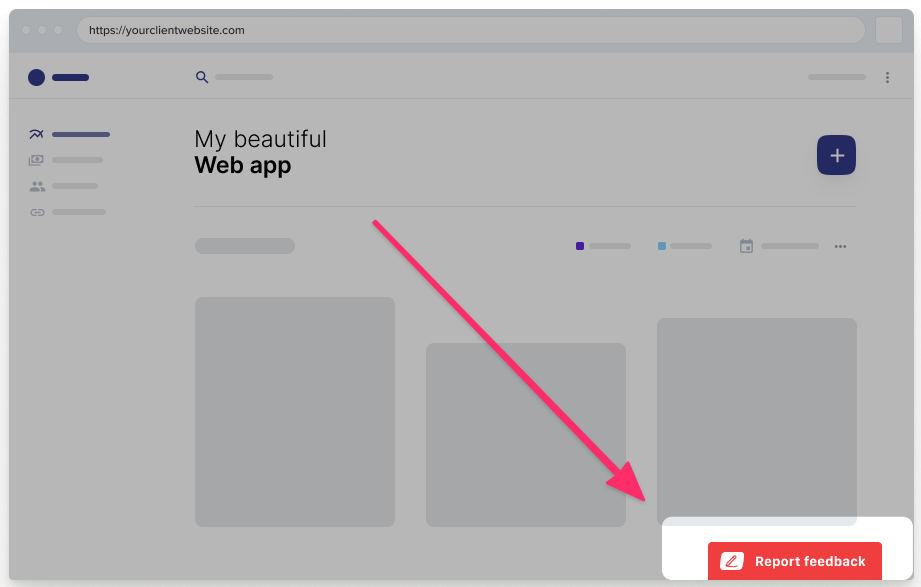The width and height of the screenshot is (921, 587).
Task: Click the browser address bar URL field
Action: (x=470, y=30)
